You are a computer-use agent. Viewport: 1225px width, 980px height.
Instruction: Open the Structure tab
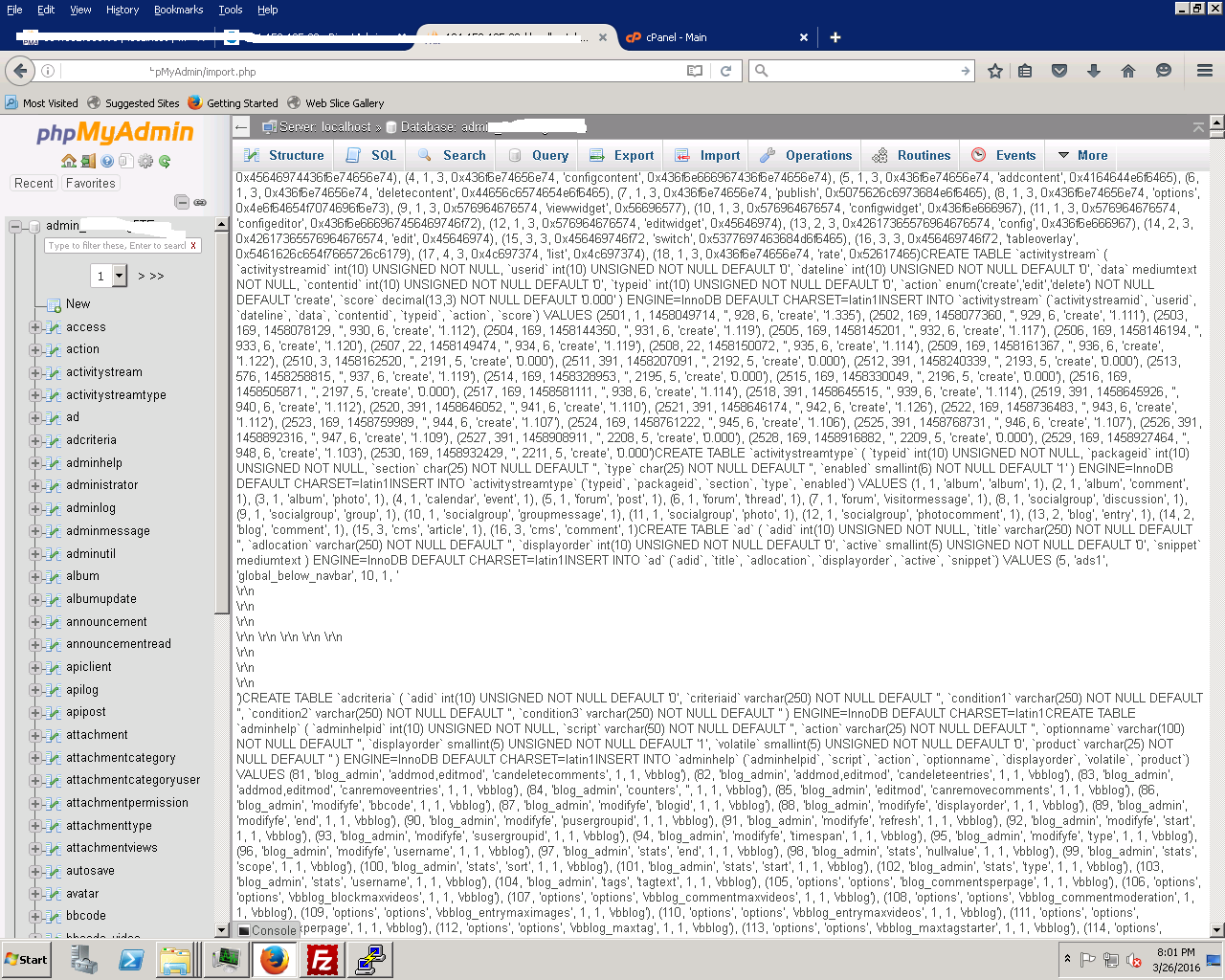284,155
